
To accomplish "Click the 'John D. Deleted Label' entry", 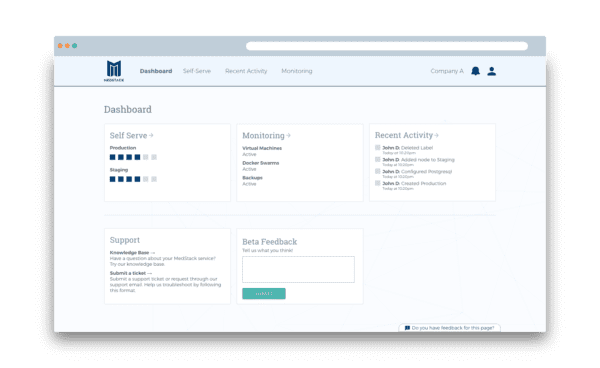I will (404, 150).
